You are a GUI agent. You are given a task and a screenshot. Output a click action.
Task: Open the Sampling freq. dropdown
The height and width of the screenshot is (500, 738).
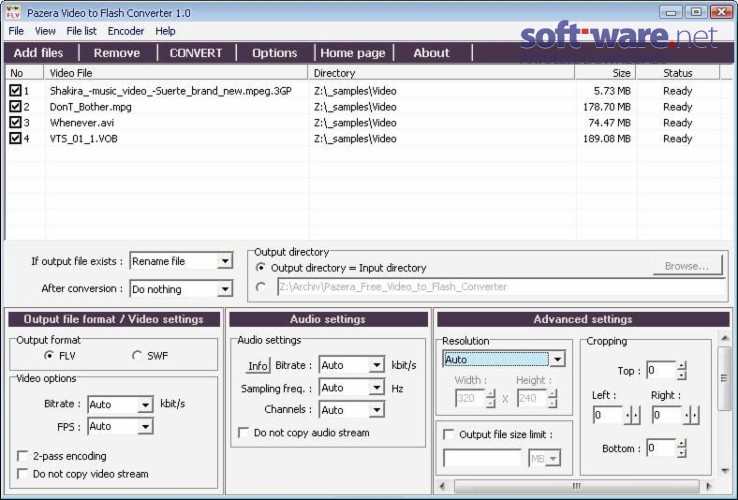point(377,387)
